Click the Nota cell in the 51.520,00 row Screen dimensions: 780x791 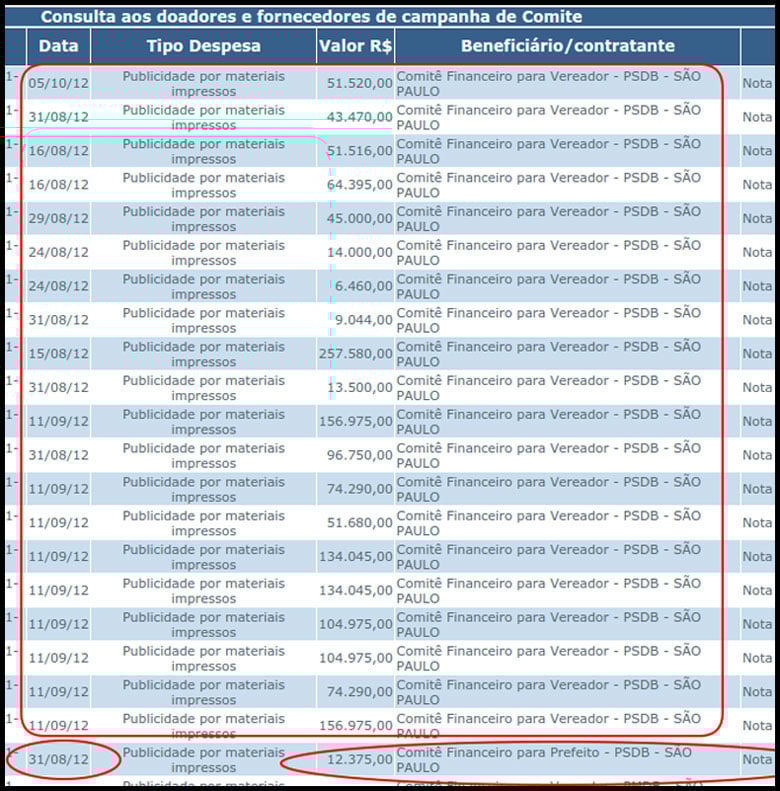[757, 83]
